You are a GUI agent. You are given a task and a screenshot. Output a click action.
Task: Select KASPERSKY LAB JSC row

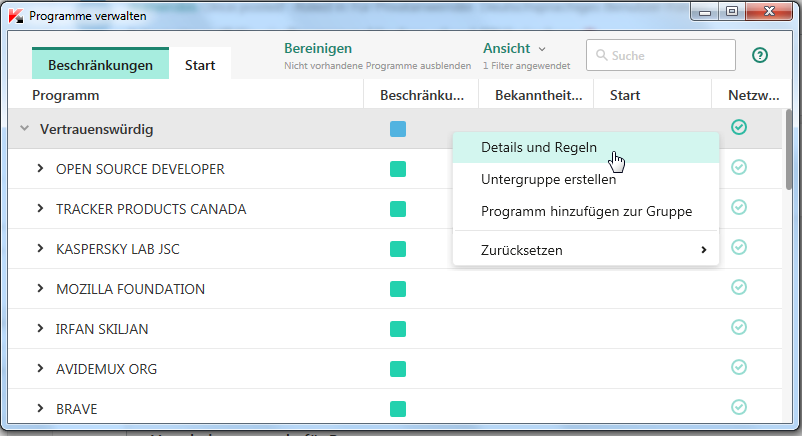point(395,249)
